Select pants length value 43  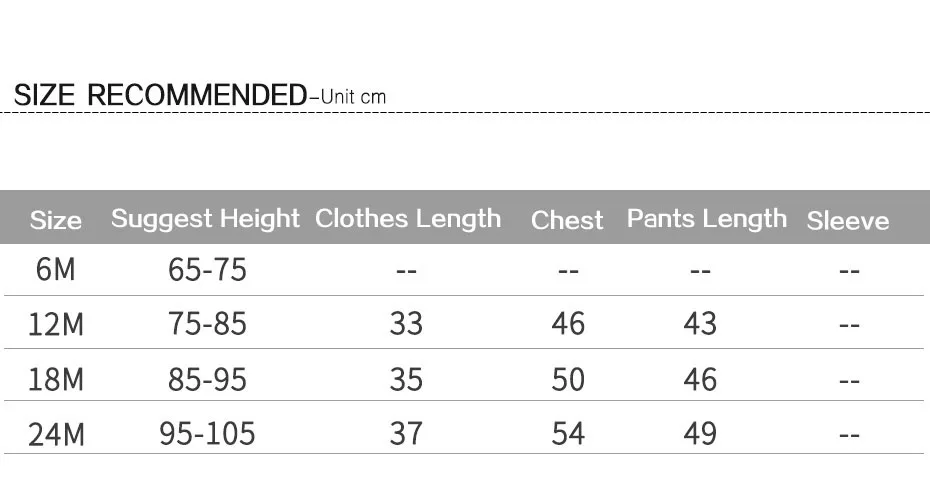(x=700, y=324)
